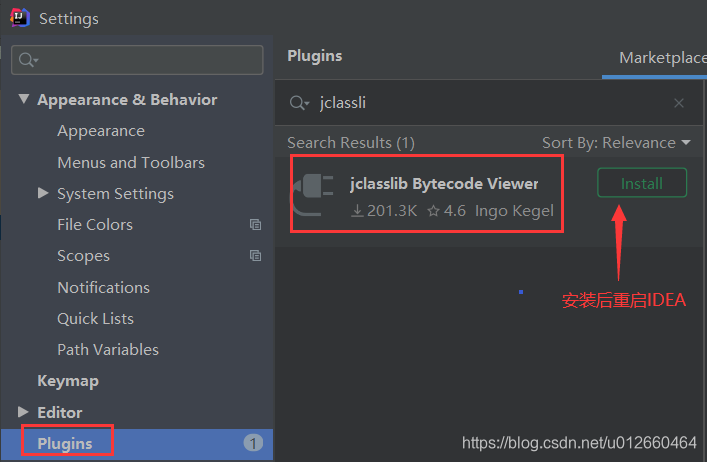Open Quick Lists settings
The height and width of the screenshot is (462, 707).
click(x=96, y=318)
